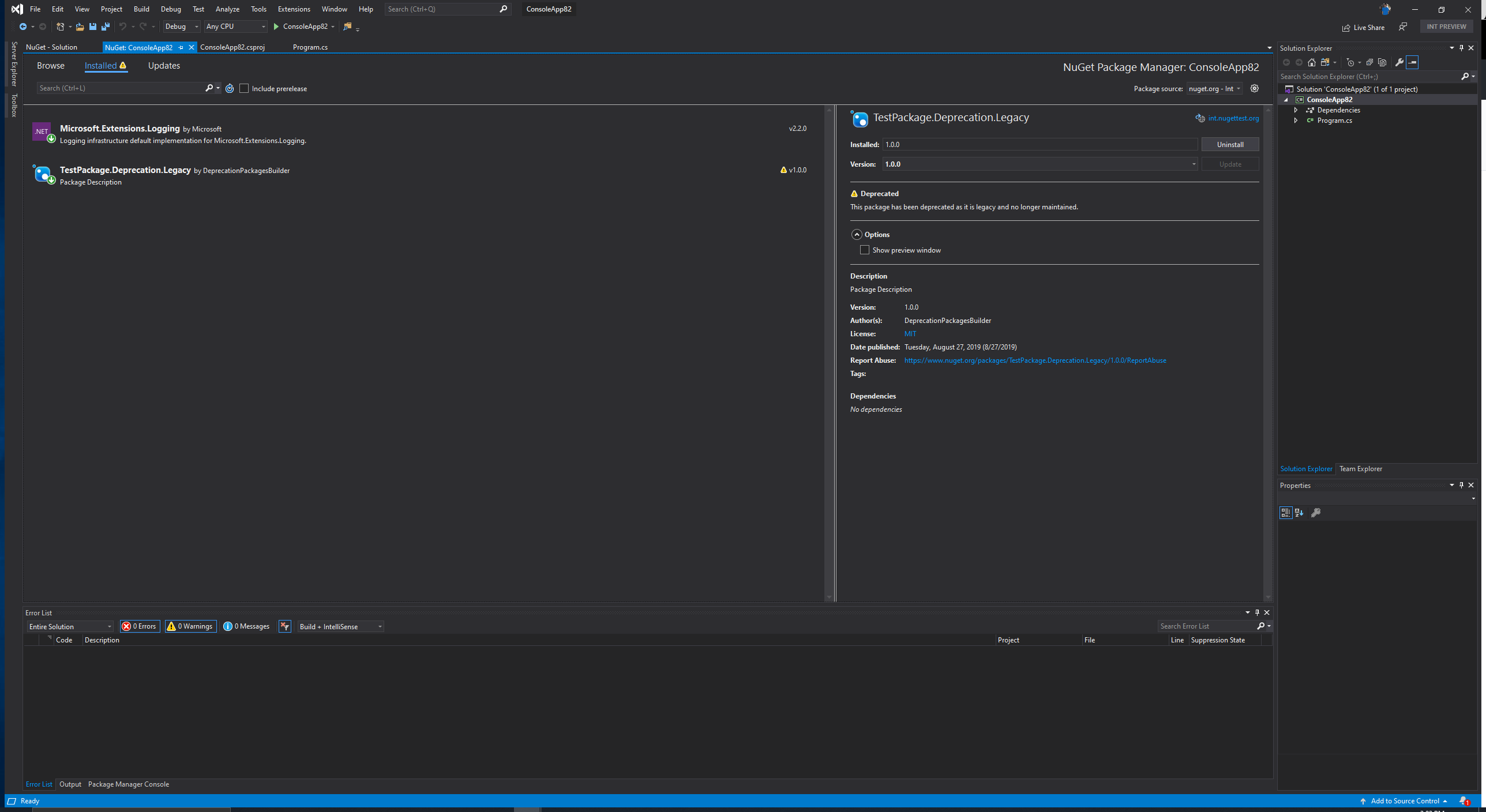Toggle Show preview window option
1486x812 pixels.
(865, 250)
